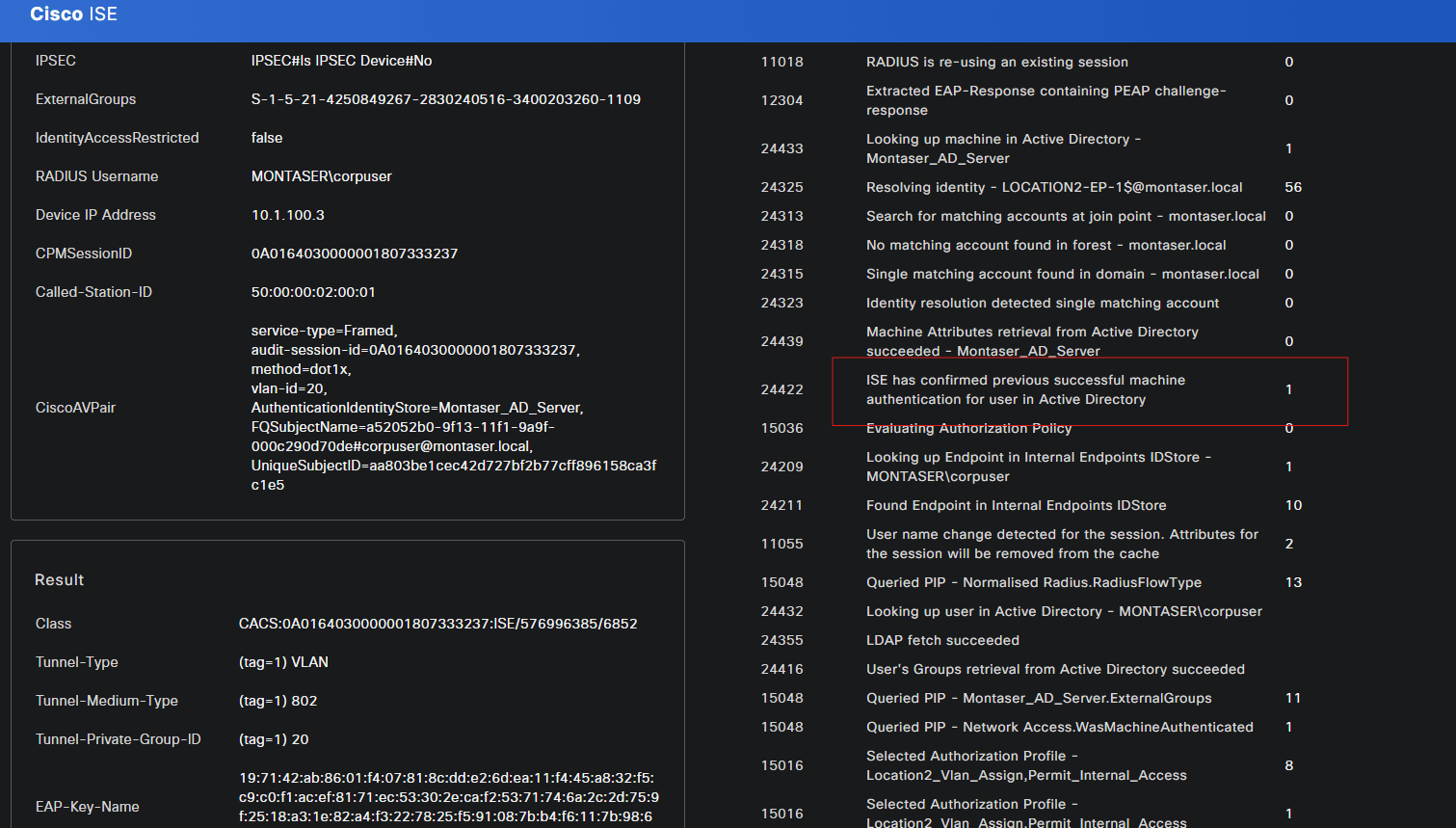
Task: Select "Looking up Endpoint in Internal Endpoints IDStore"
Action: pos(1039,467)
